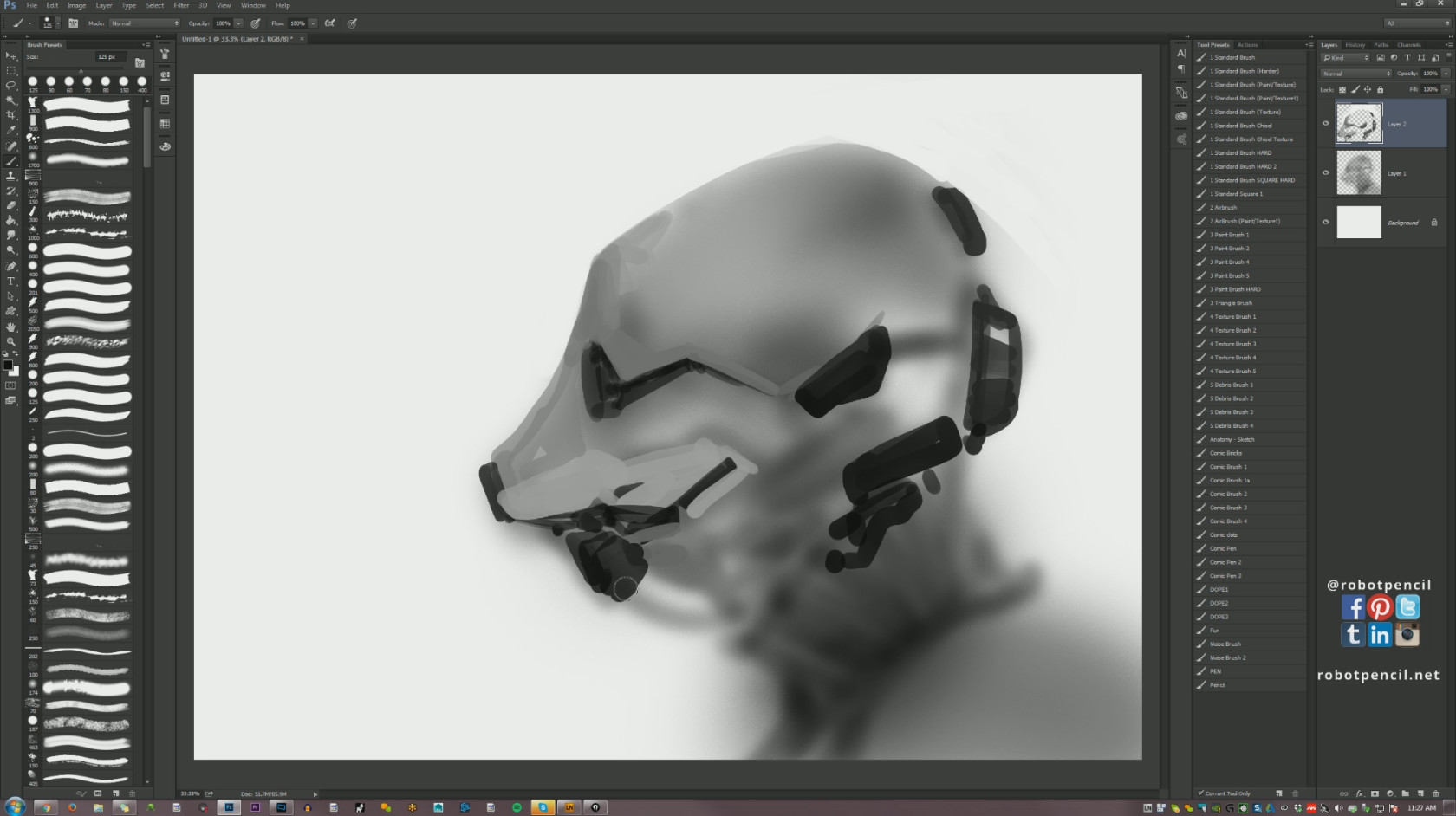Select the Comic Brush 1 preset
Image resolution: width=1456 pixels, height=816 pixels.
pos(1228,467)
